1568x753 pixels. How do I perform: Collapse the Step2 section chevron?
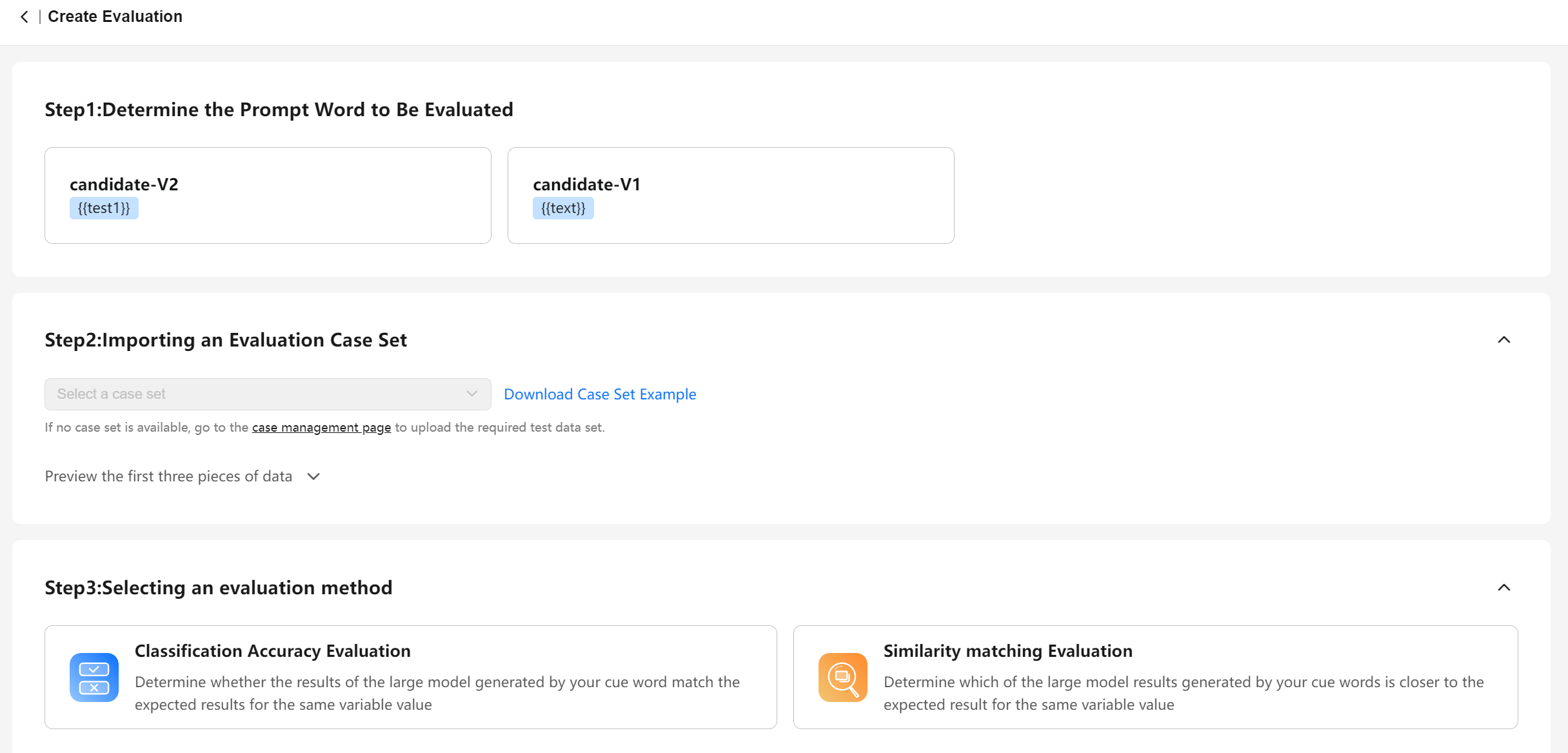tap(1503, 340)
